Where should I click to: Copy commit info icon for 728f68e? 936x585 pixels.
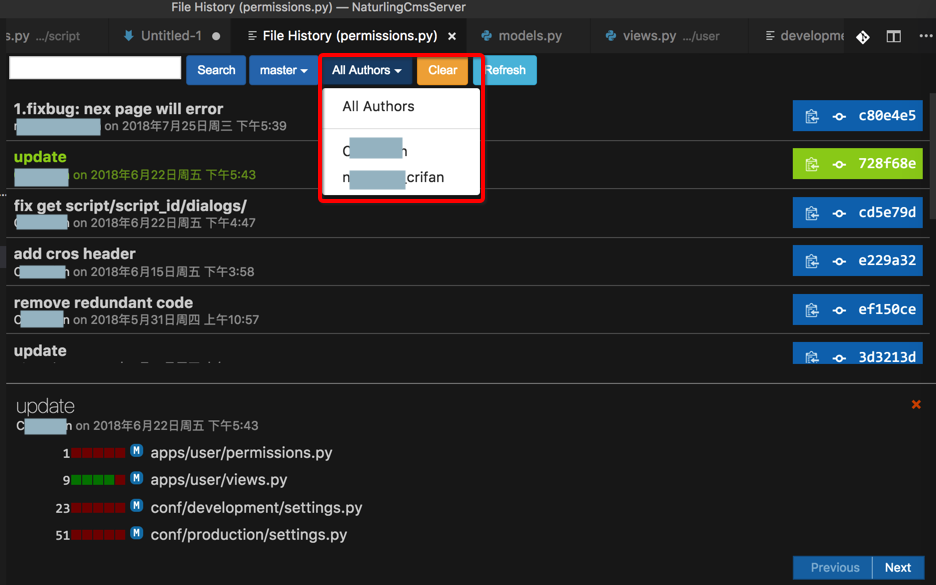tap(811, 164)
